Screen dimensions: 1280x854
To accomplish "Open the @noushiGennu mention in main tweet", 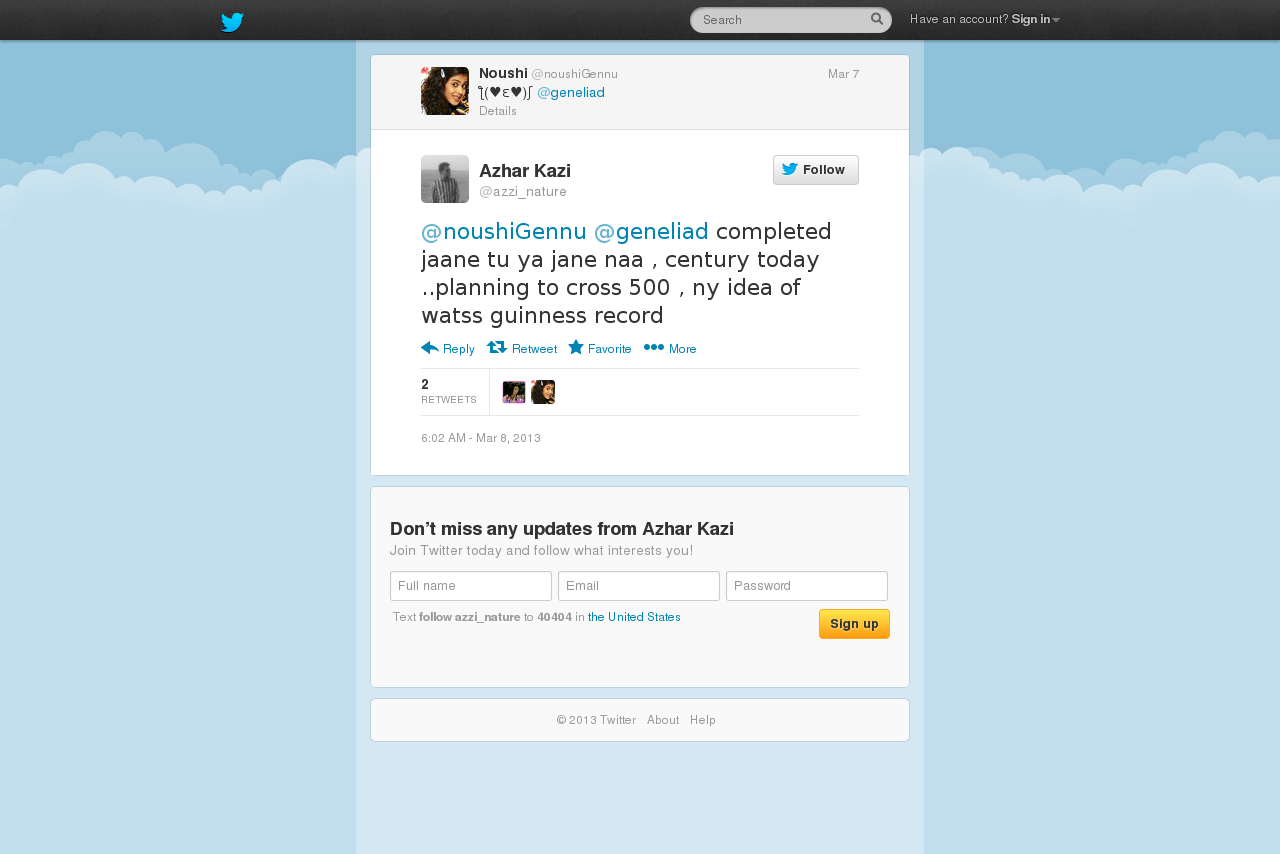I will point(504,231).
